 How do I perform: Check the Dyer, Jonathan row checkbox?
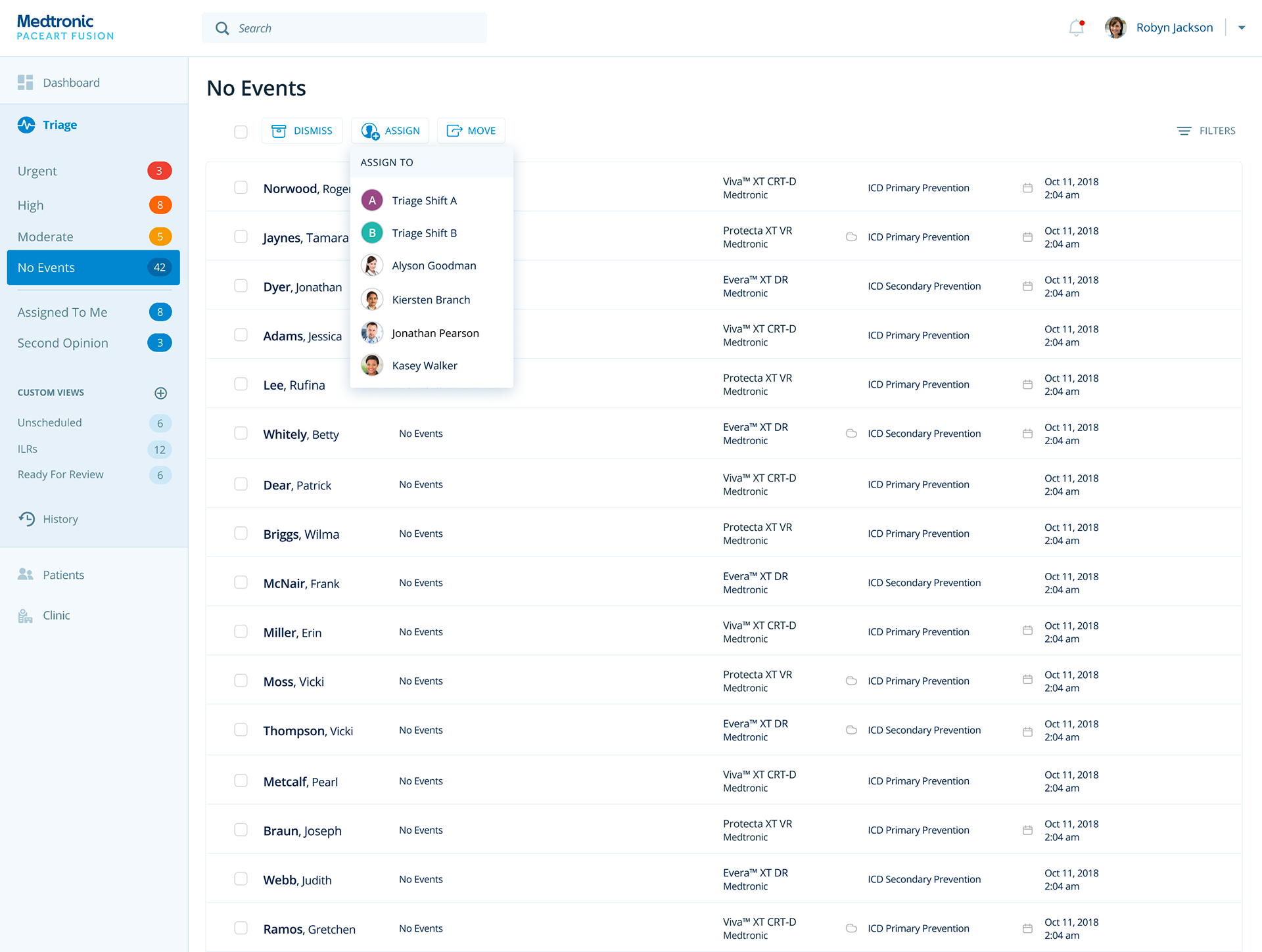241,286
